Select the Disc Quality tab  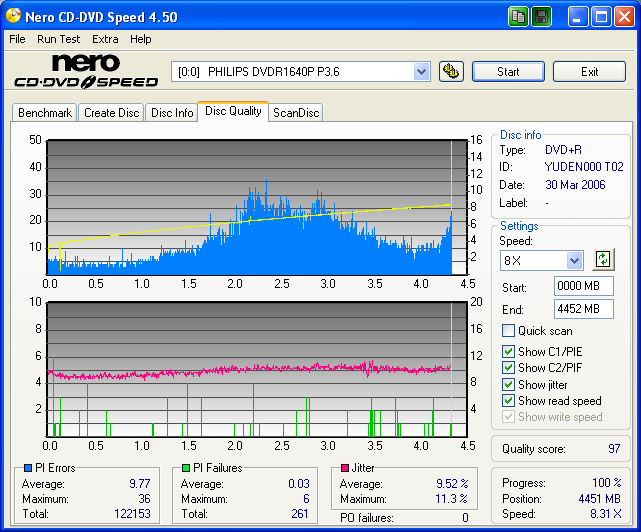pyautogui.click(x=233, y=111)
